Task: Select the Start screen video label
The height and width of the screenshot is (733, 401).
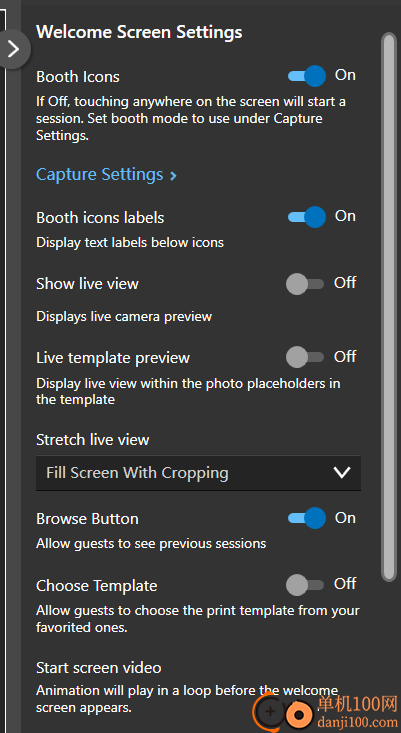Action: tap(99, 668)
